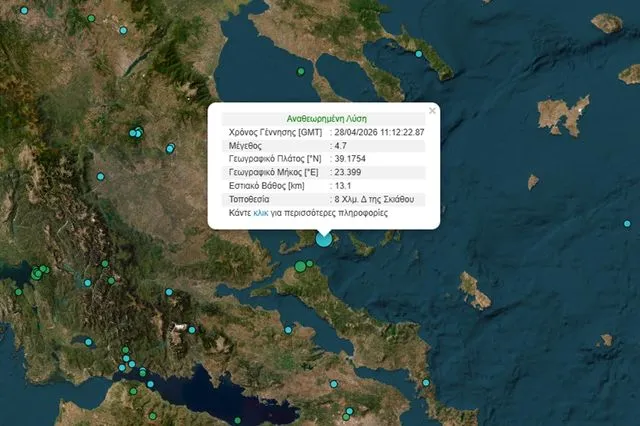Select the 'Μέγεθος' label
The width and height of the screenshot is (640, 426).
(245, 146)
